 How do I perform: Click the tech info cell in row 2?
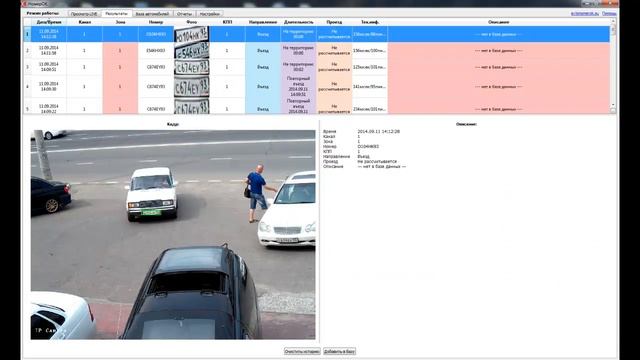370,51
